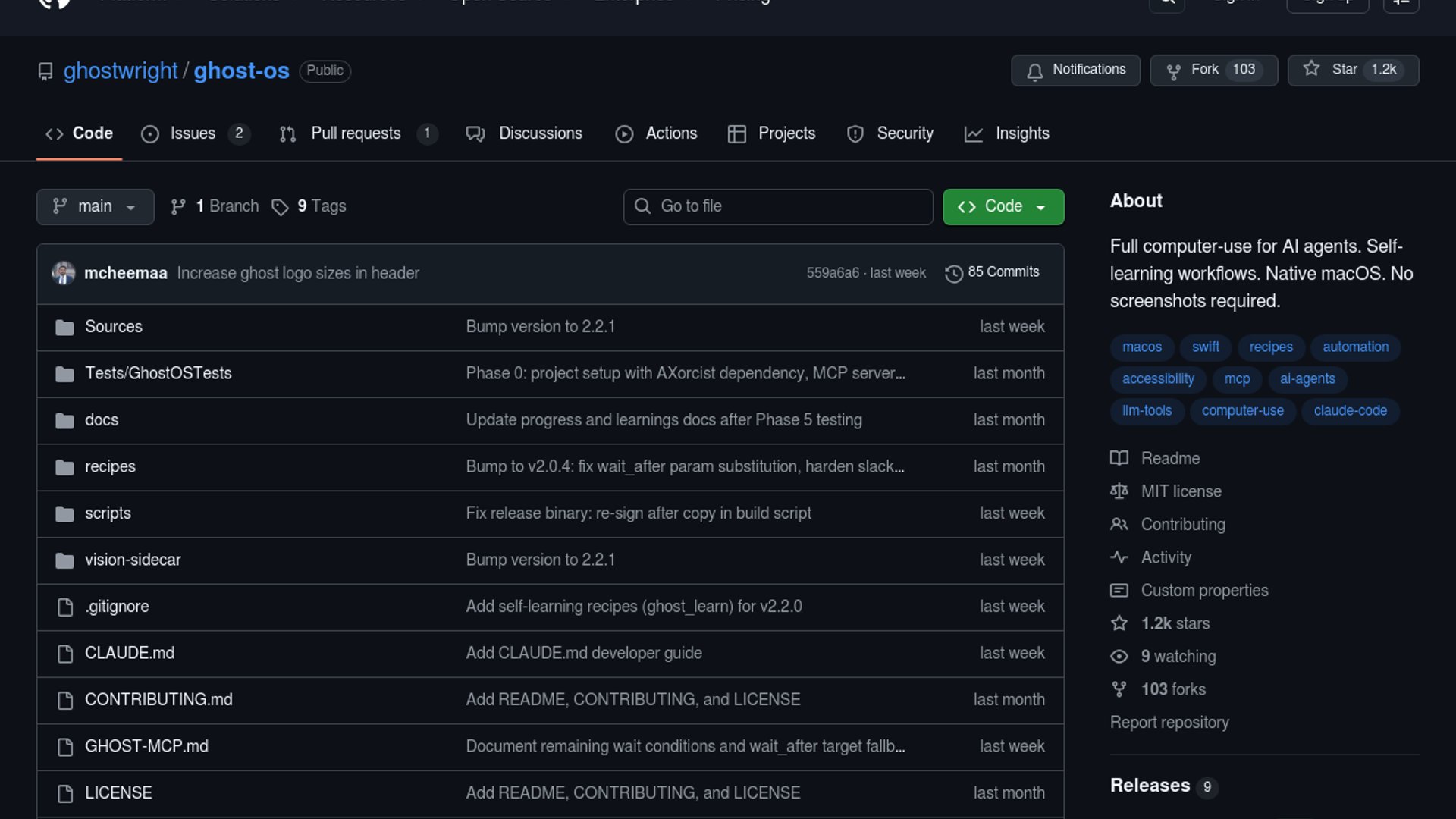Screen dimensions: 1456x819
Task: Switch to the Issues tab
Action: pos(193,133)
